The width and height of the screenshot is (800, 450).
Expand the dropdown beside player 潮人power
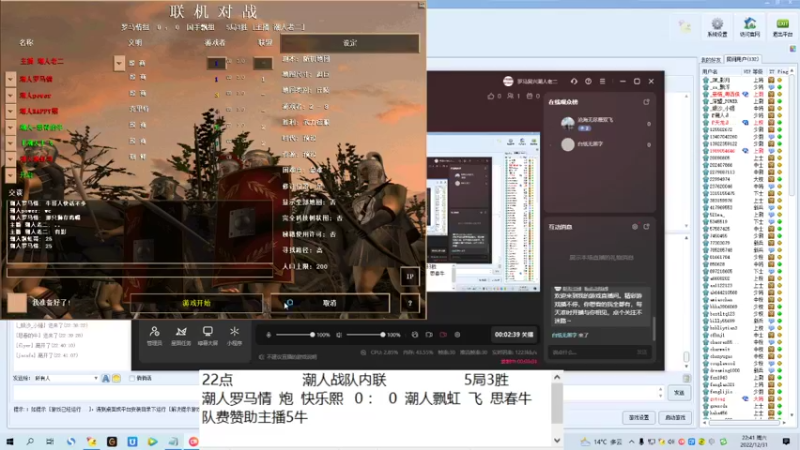point(11,95)
